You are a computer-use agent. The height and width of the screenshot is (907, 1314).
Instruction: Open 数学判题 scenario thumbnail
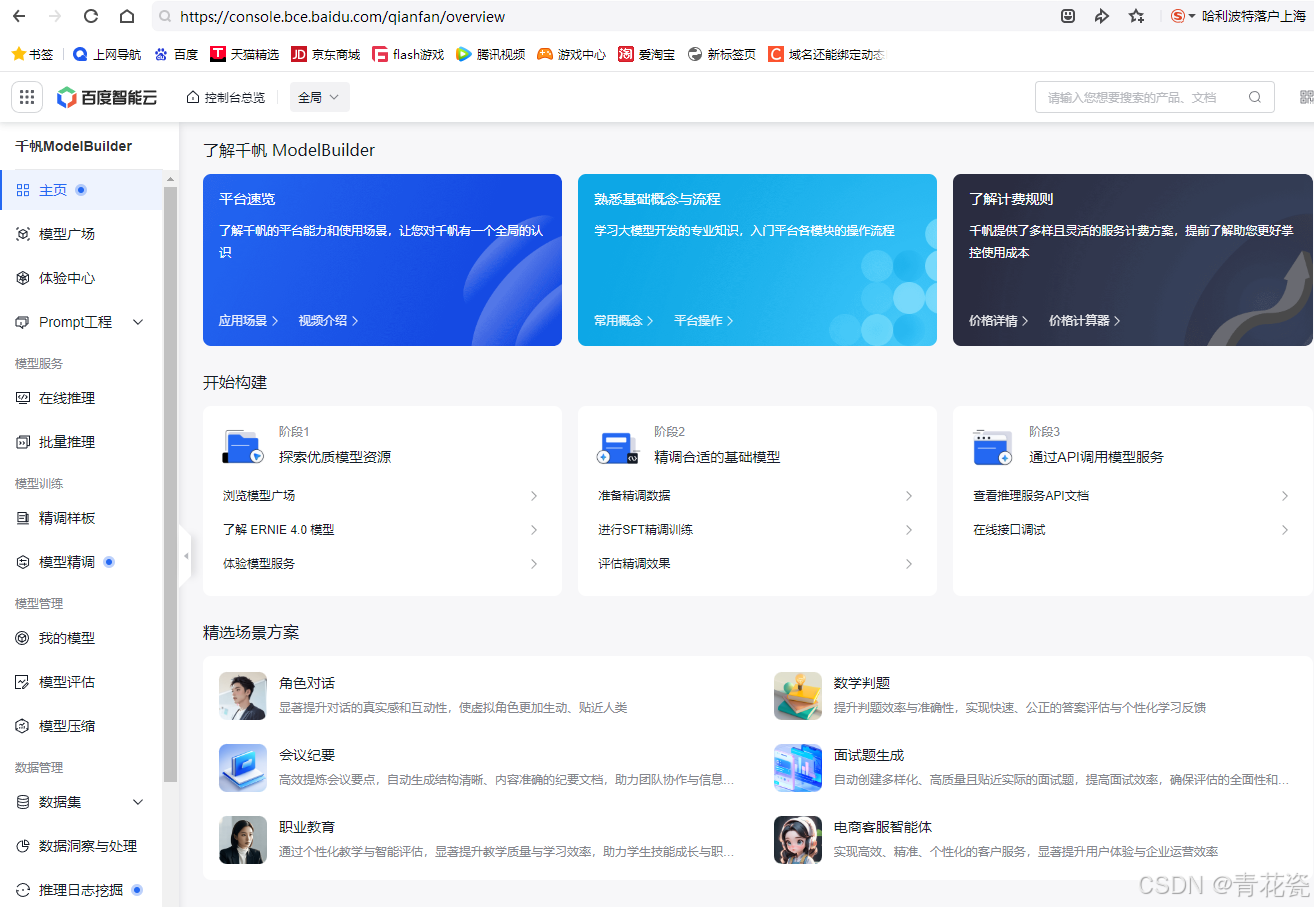click(x=798, y=696)
